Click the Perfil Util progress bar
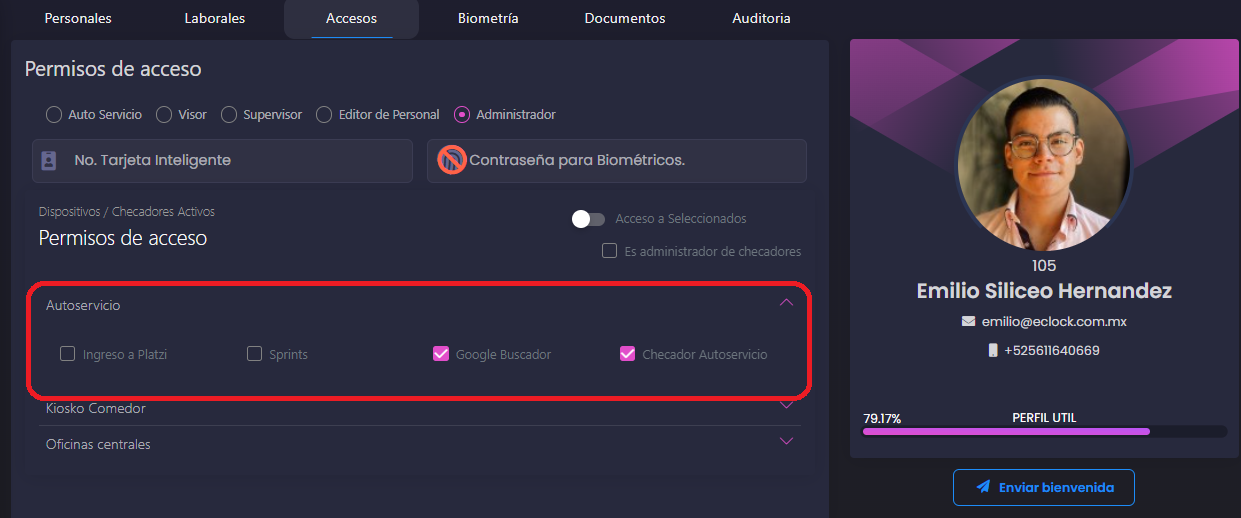Image resolution: width=1241 pixels, height=518 pixels. (x=1044, y=432)
